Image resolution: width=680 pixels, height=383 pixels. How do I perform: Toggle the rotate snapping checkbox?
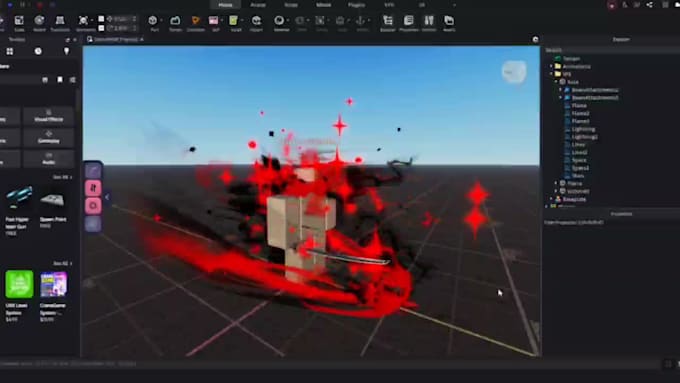[x=101, y=28]
